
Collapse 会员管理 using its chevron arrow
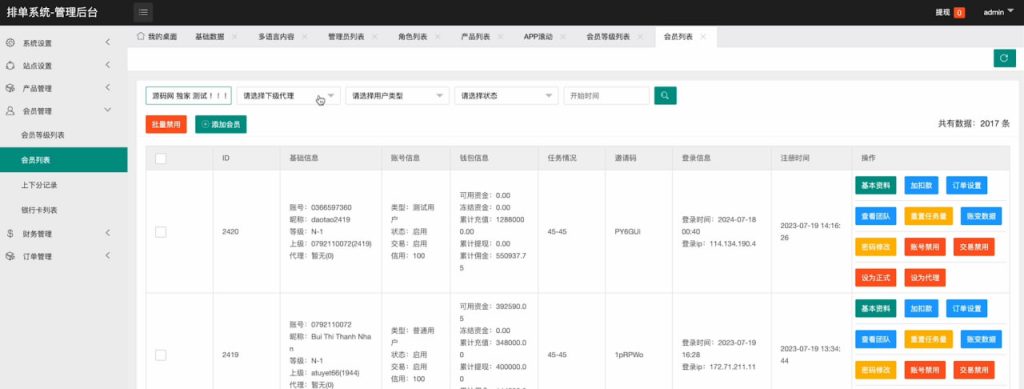tap(108, 110)
